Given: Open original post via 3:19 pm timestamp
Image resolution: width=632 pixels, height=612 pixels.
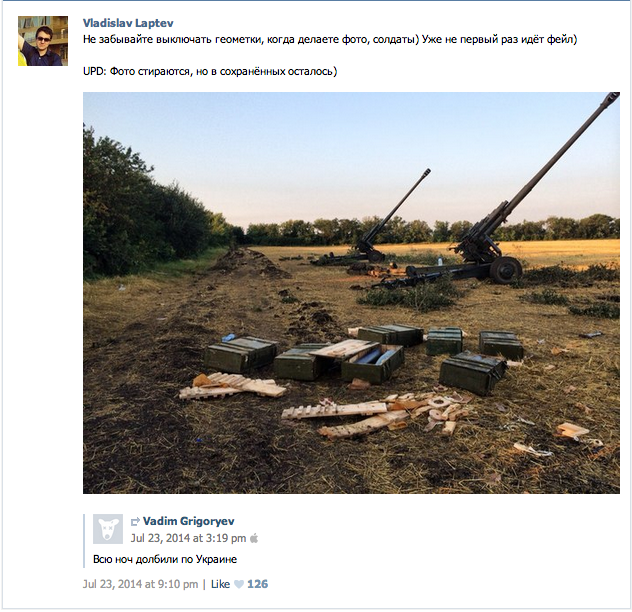Looking at the screenshot, I should (188, 538).
